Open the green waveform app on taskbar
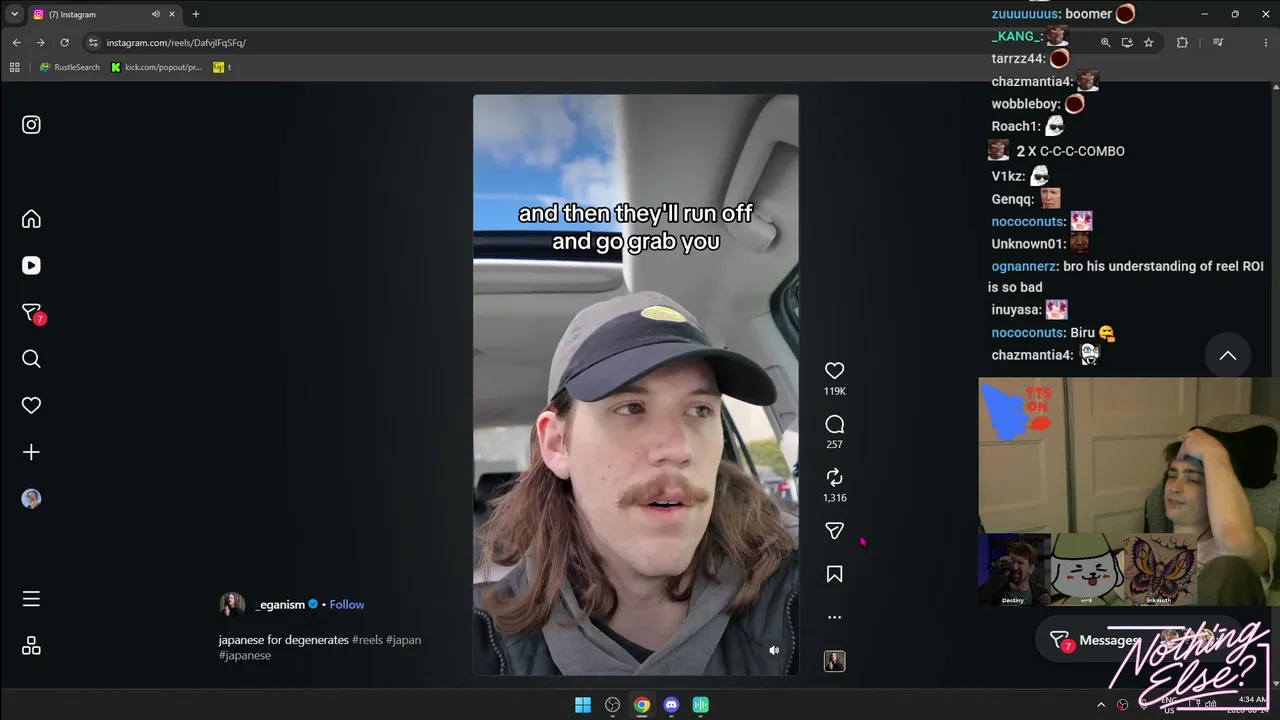1280x720 pixels. tap(701, 705)
